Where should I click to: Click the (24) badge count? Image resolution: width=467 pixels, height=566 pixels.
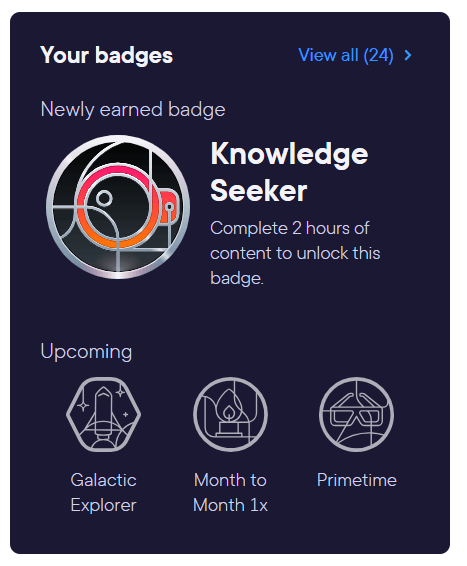pos(378,56)
